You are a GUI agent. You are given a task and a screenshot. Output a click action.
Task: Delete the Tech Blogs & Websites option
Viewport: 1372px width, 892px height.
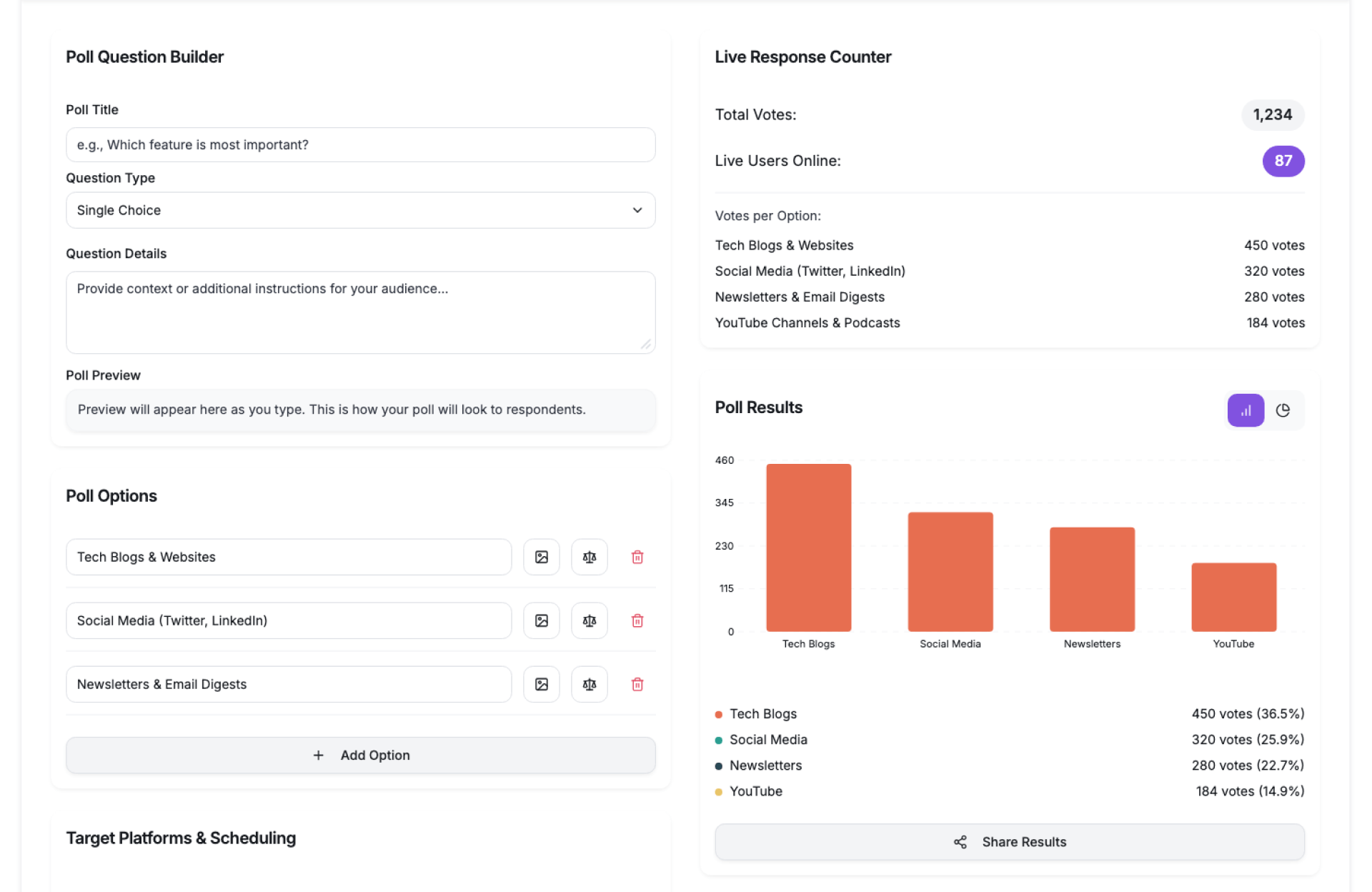tap(637, 557)
